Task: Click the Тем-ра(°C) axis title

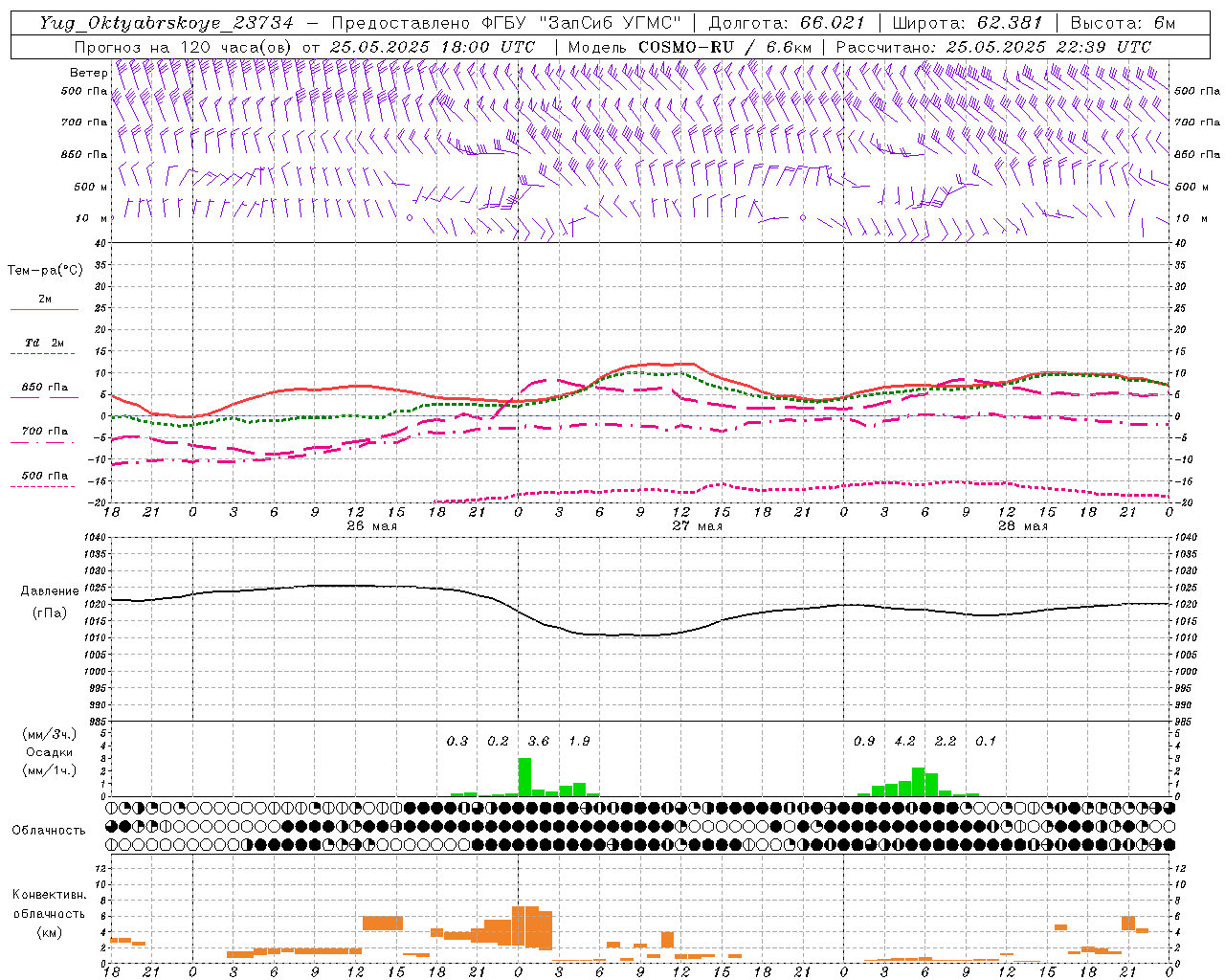Action: 45,271
